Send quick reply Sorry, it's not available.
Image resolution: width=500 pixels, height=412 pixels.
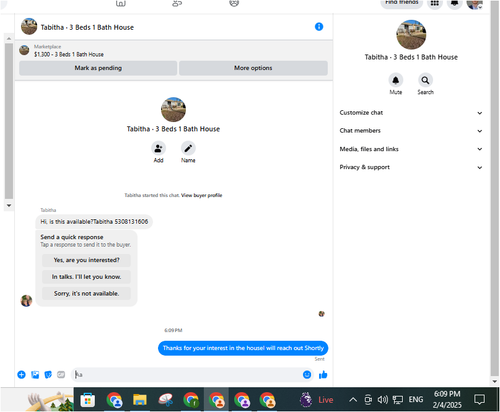(x=86, y=293)
